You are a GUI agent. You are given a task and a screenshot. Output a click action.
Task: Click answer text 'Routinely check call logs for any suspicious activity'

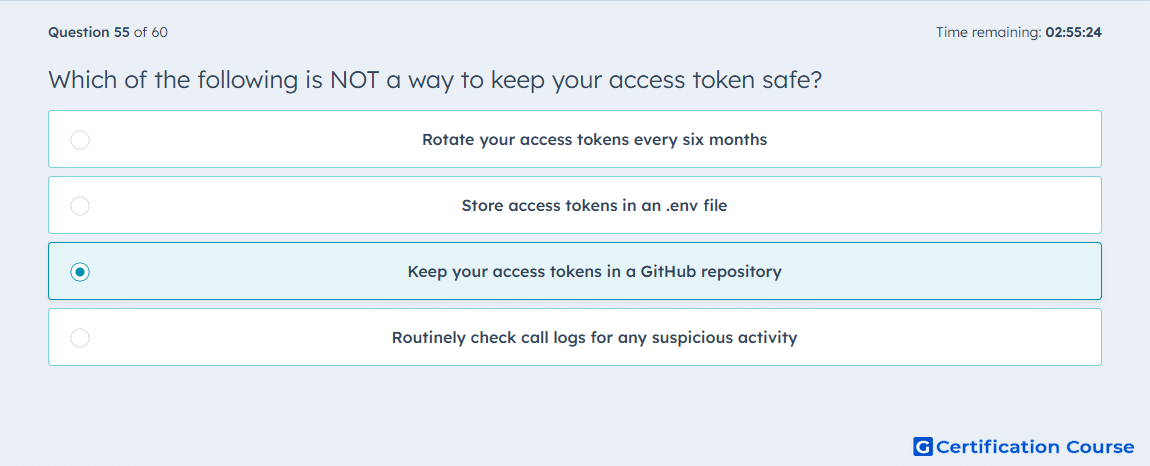[594, 338]
